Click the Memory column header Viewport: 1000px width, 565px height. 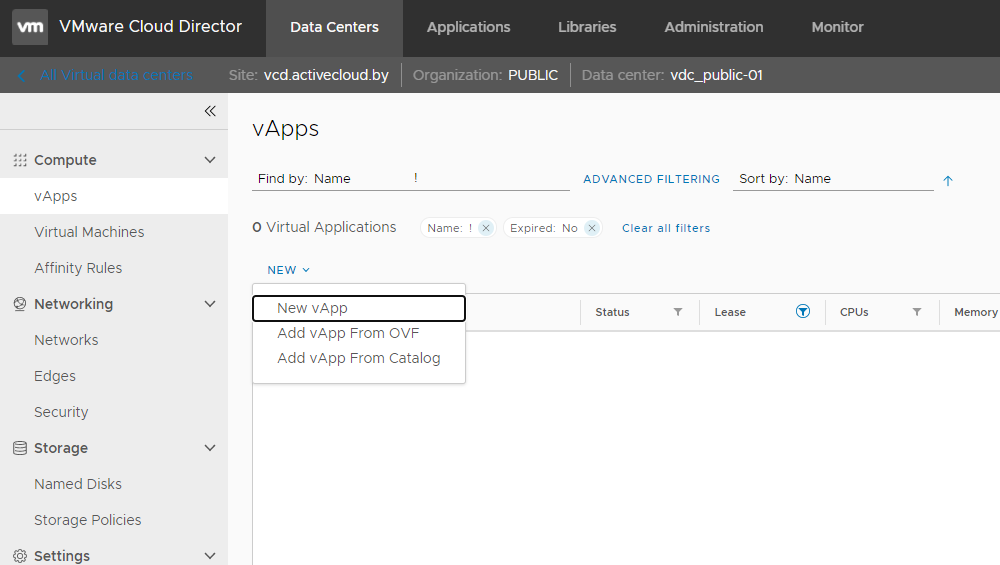[x=976, y=312]
